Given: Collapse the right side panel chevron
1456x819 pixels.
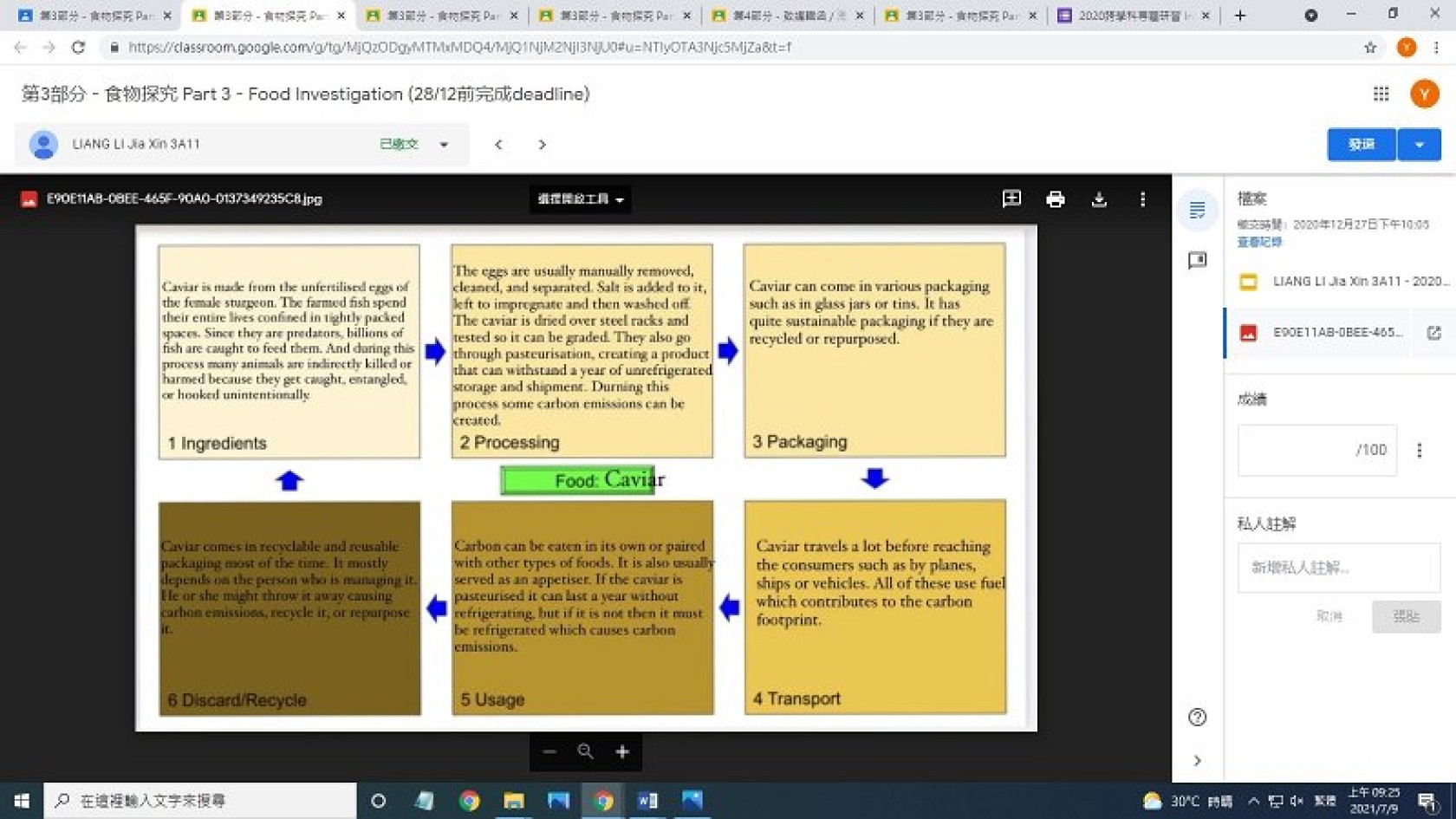Looking at the screenshot, I should pos(1197,761).
